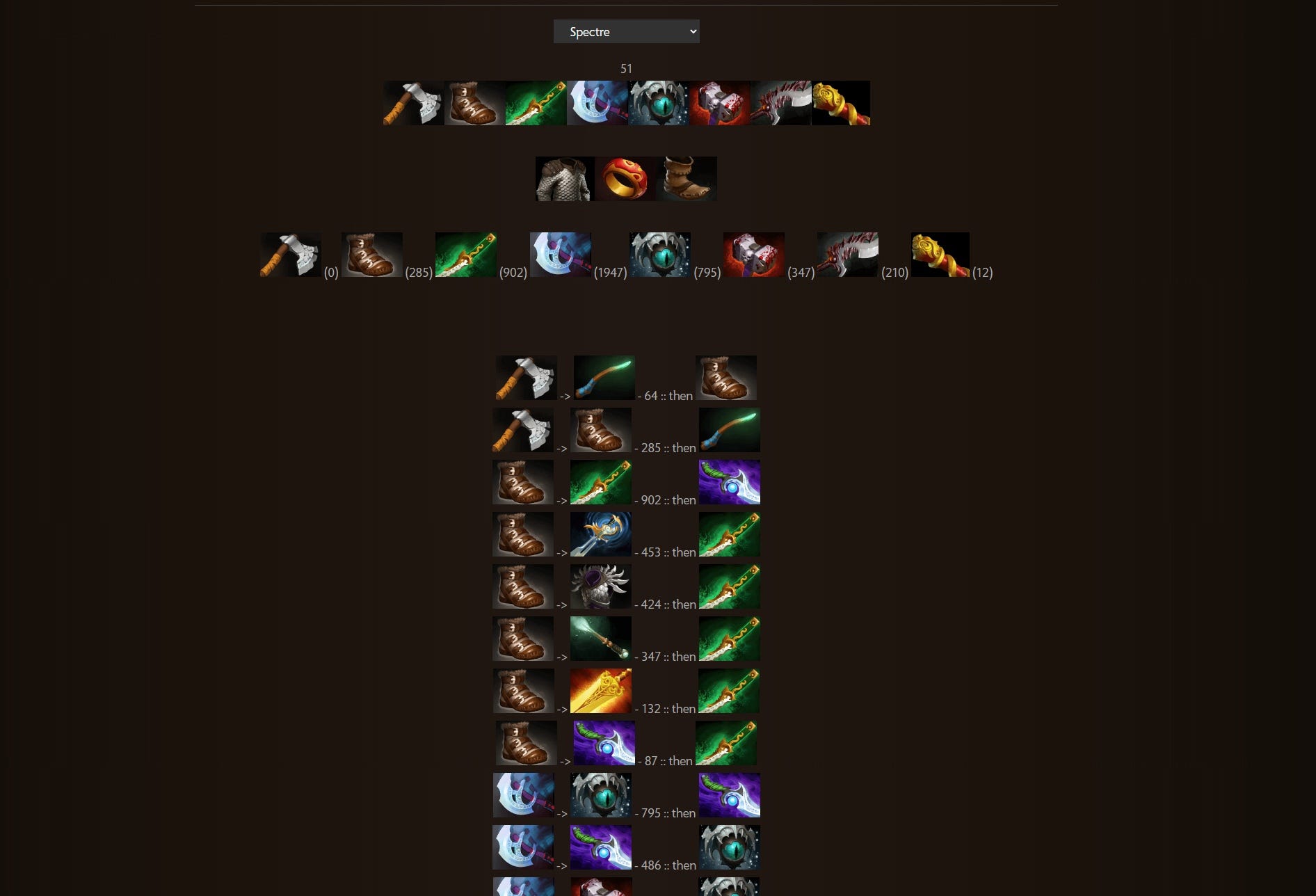
Task: Click the golden Monkey King Bar icon in the top row
Action: click(x=841, y=103)
